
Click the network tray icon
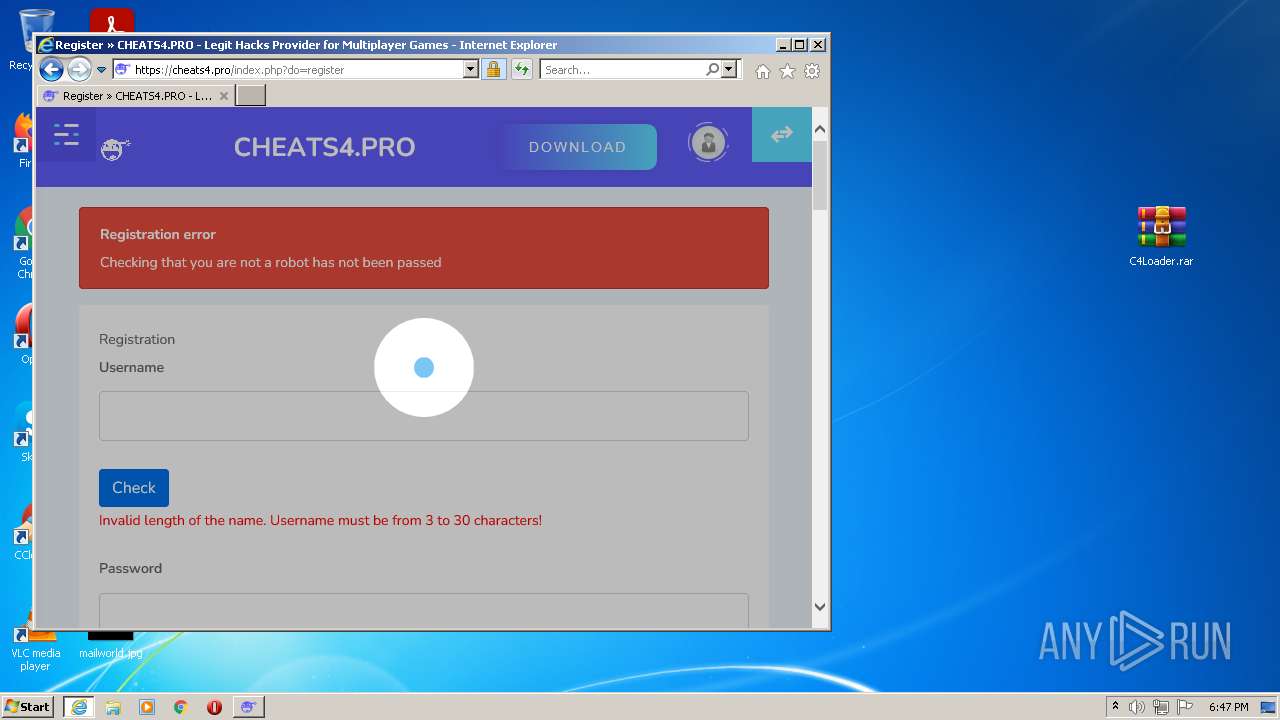tap(1161, 707)
